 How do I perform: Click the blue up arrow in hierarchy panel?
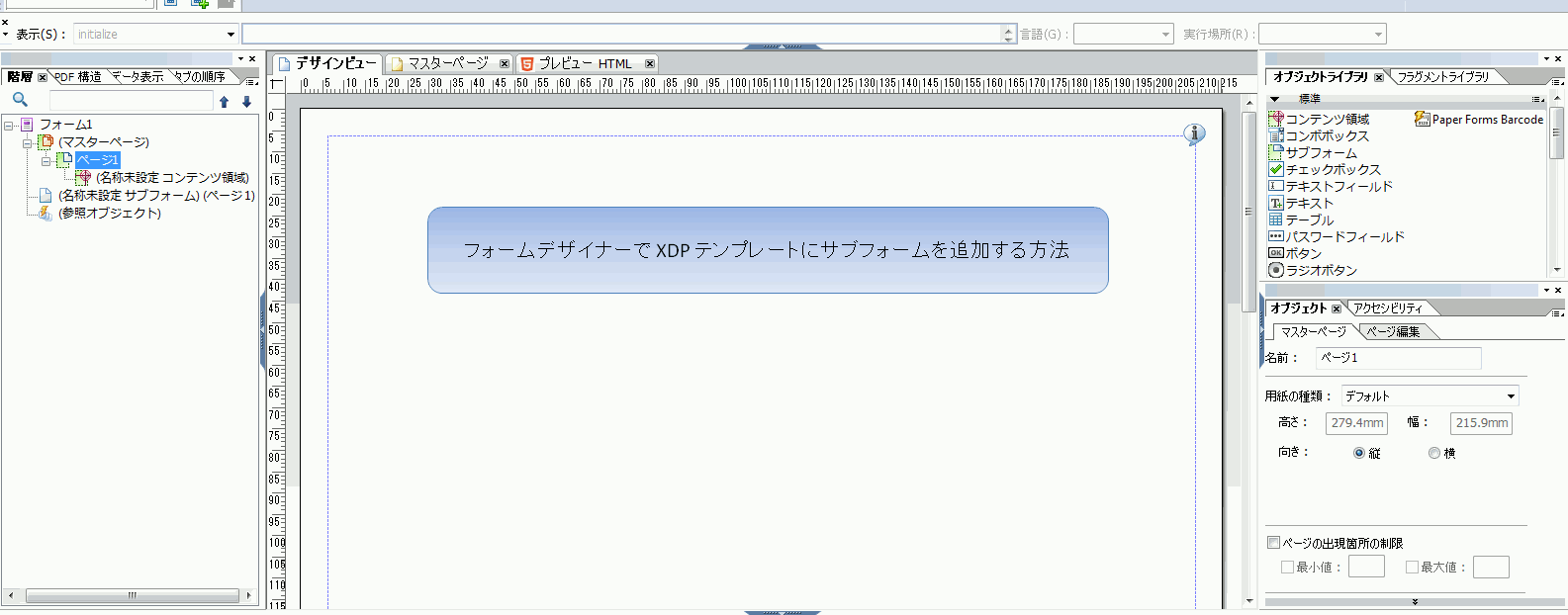click(x=224, y=102)
